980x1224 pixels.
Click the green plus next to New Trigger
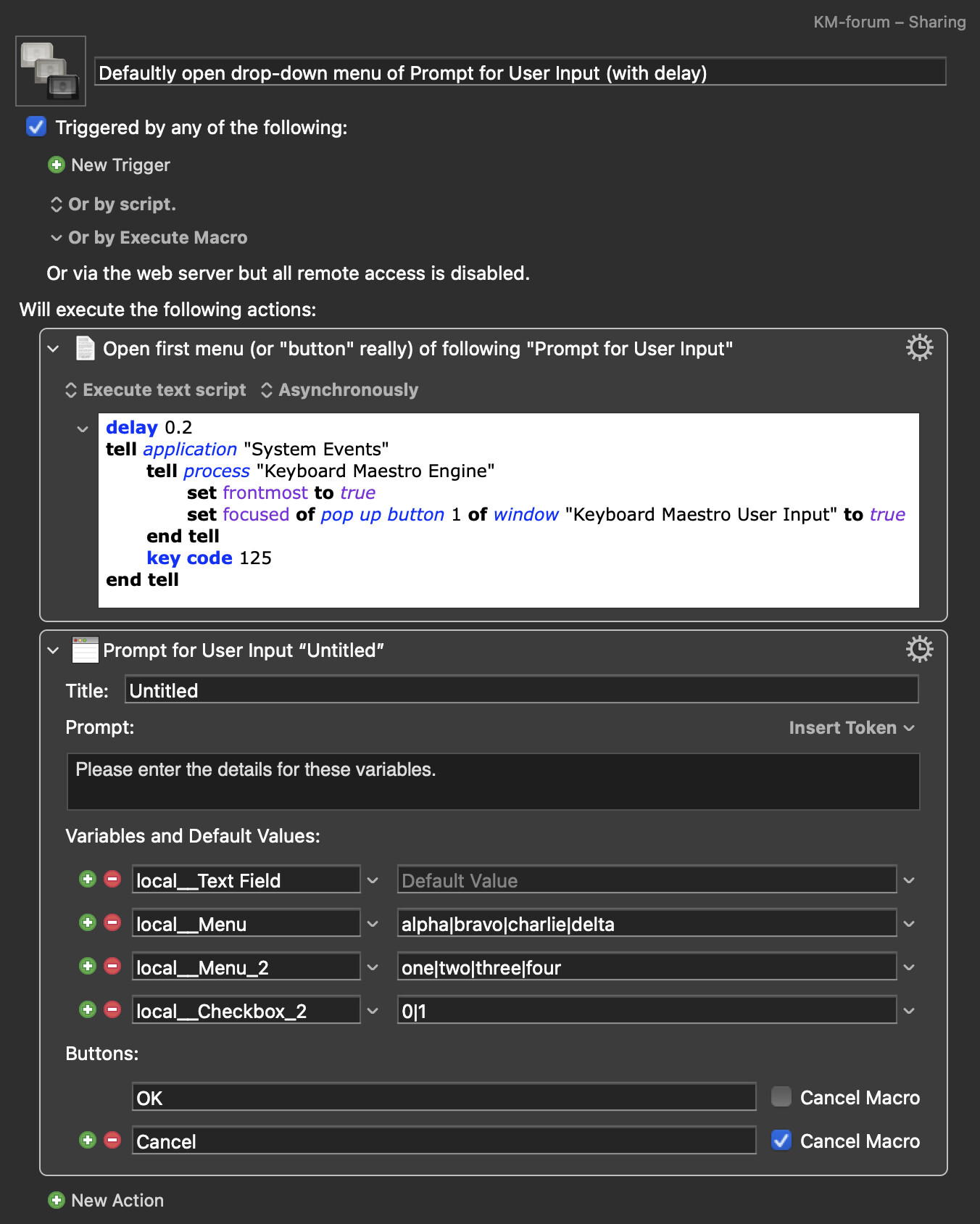(56, 165)
